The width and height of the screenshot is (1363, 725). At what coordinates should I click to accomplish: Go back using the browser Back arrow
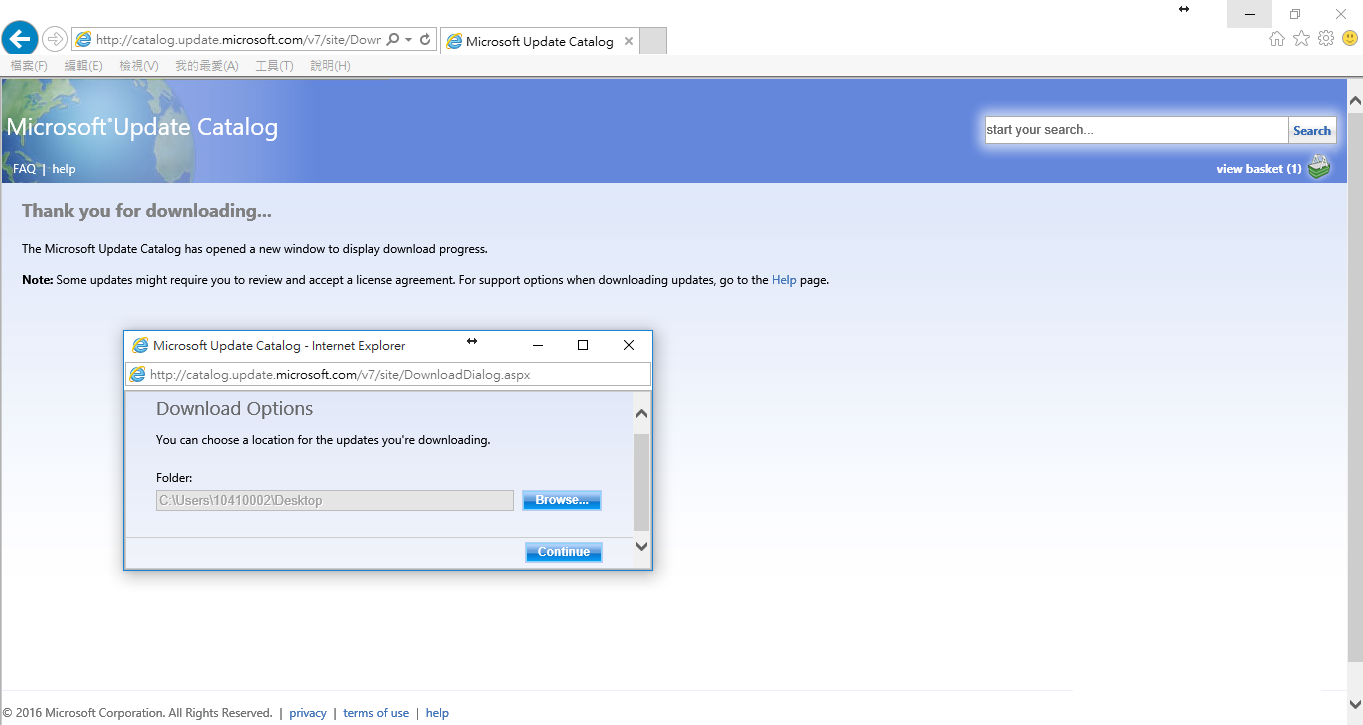click(20, 39)
